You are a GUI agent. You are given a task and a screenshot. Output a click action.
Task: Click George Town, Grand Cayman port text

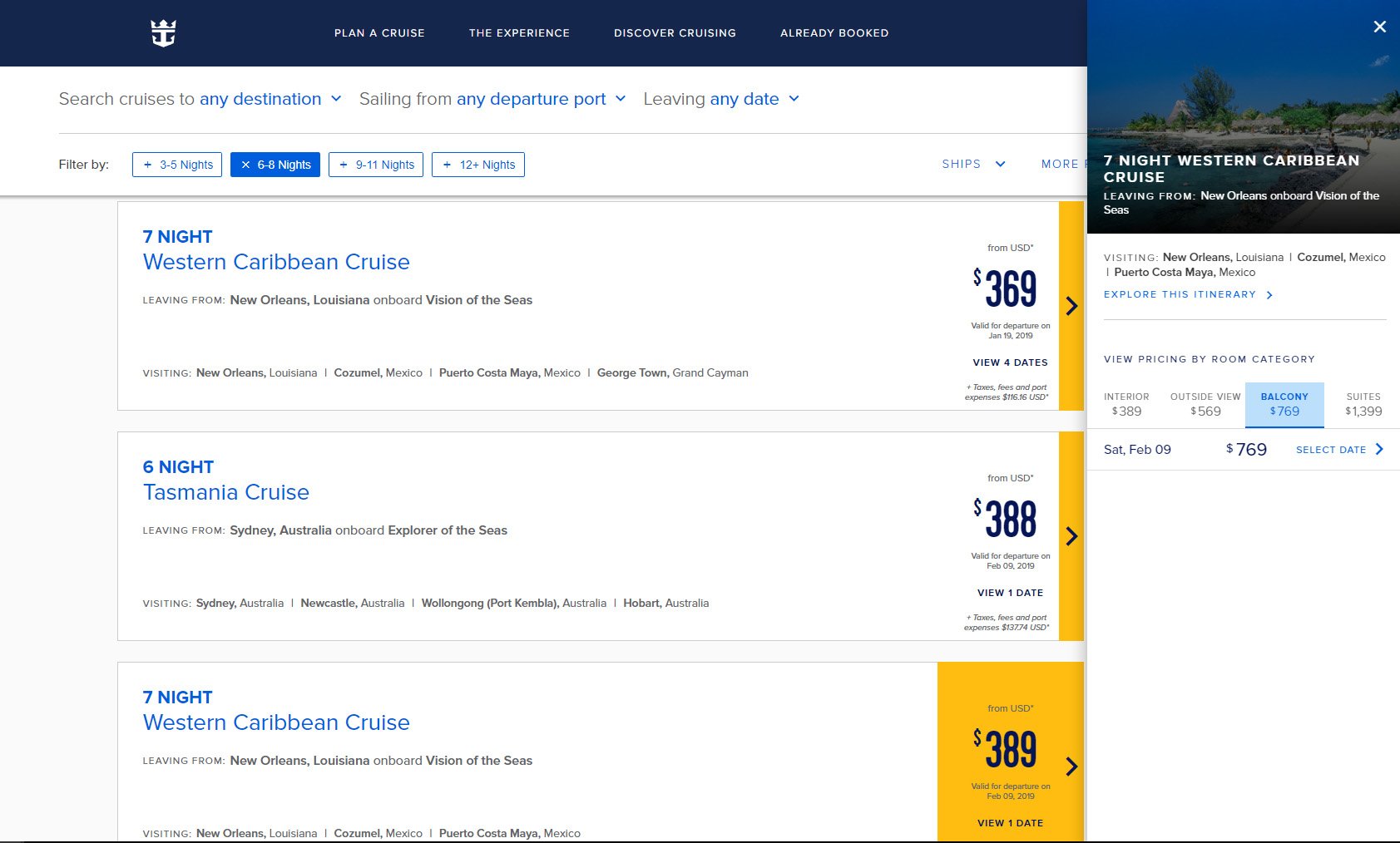click(x=672, y=373)
